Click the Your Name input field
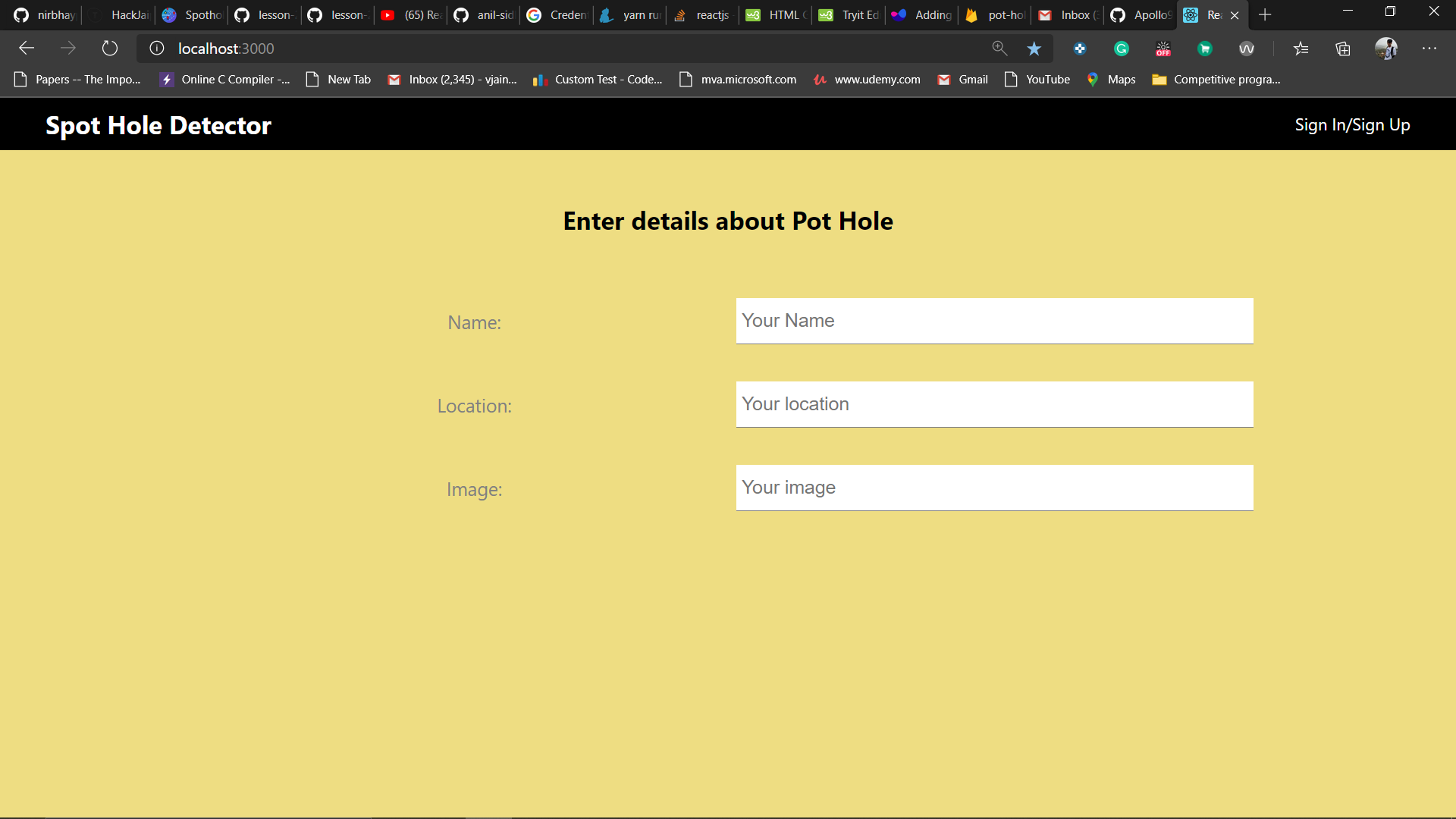1456x819 pixels. [994, 321]
